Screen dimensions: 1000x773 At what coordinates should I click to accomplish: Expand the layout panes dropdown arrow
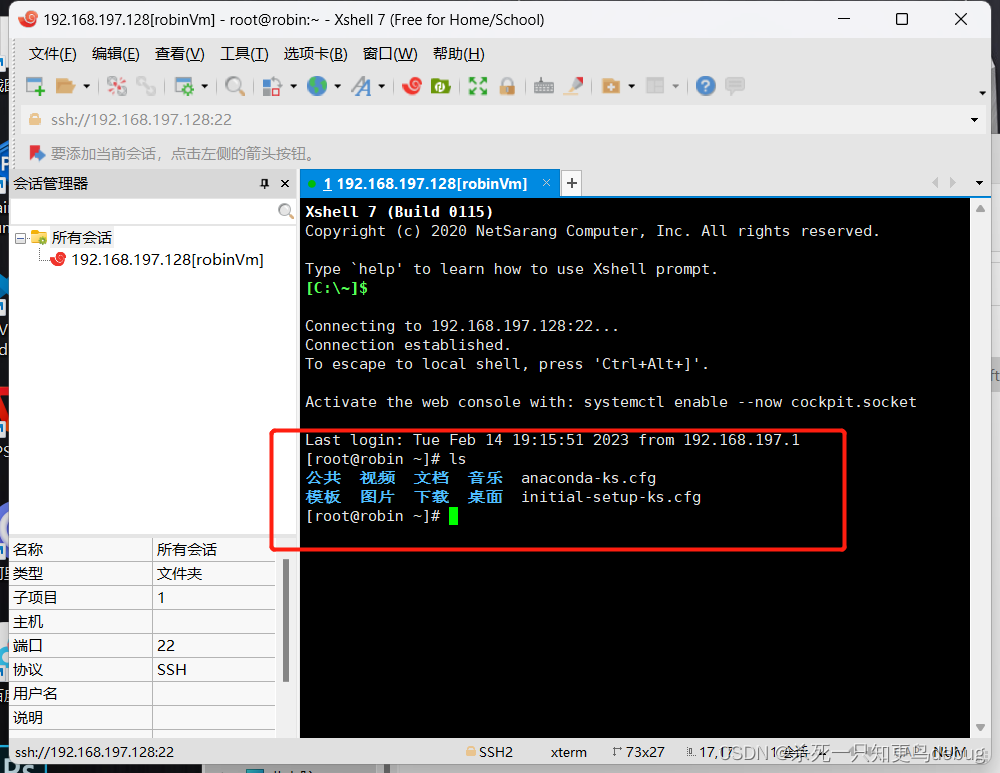click(x=675, y=86)
